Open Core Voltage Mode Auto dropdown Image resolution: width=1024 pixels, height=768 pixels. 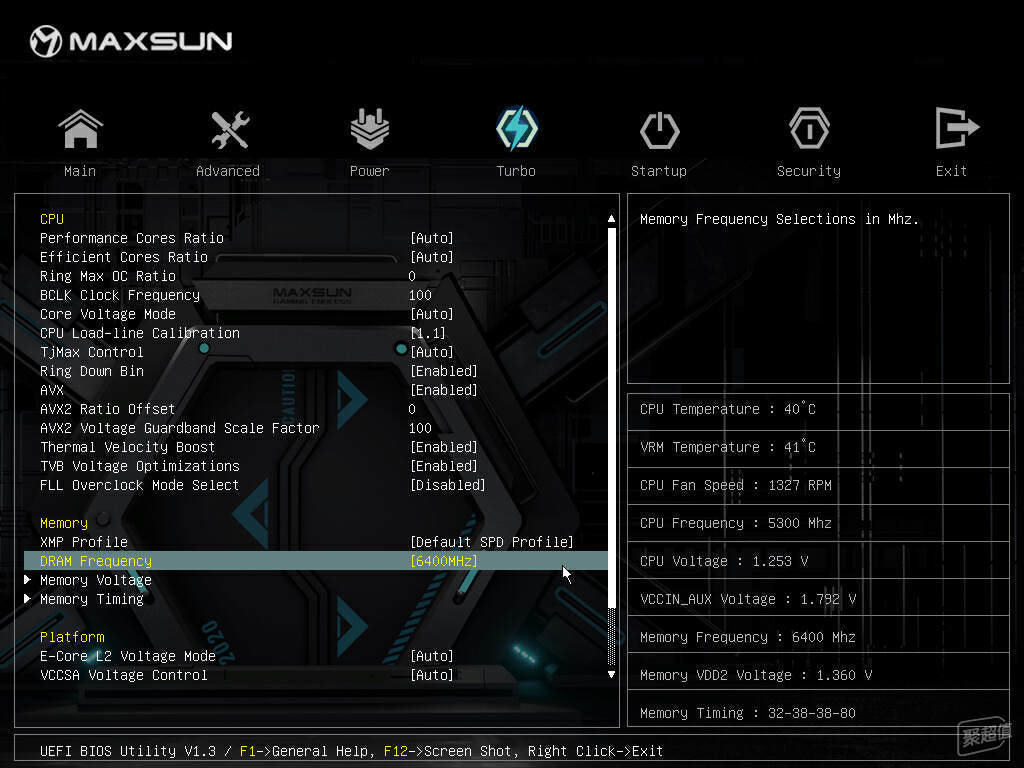point(432,313)
